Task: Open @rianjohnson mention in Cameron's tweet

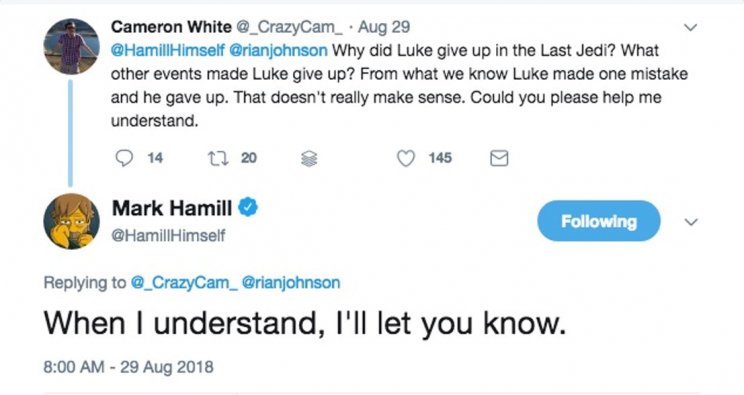Action: pos(279,50)
